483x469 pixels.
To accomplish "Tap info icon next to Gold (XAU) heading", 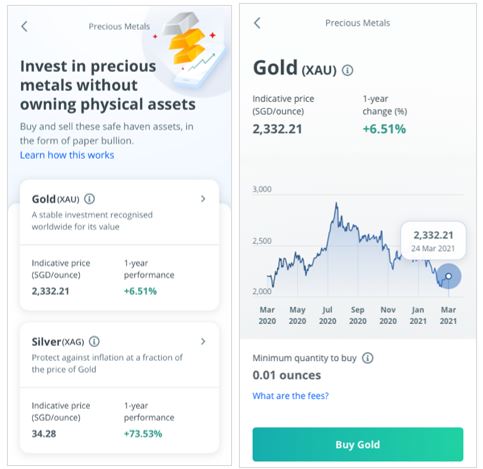I will [347, 70].
